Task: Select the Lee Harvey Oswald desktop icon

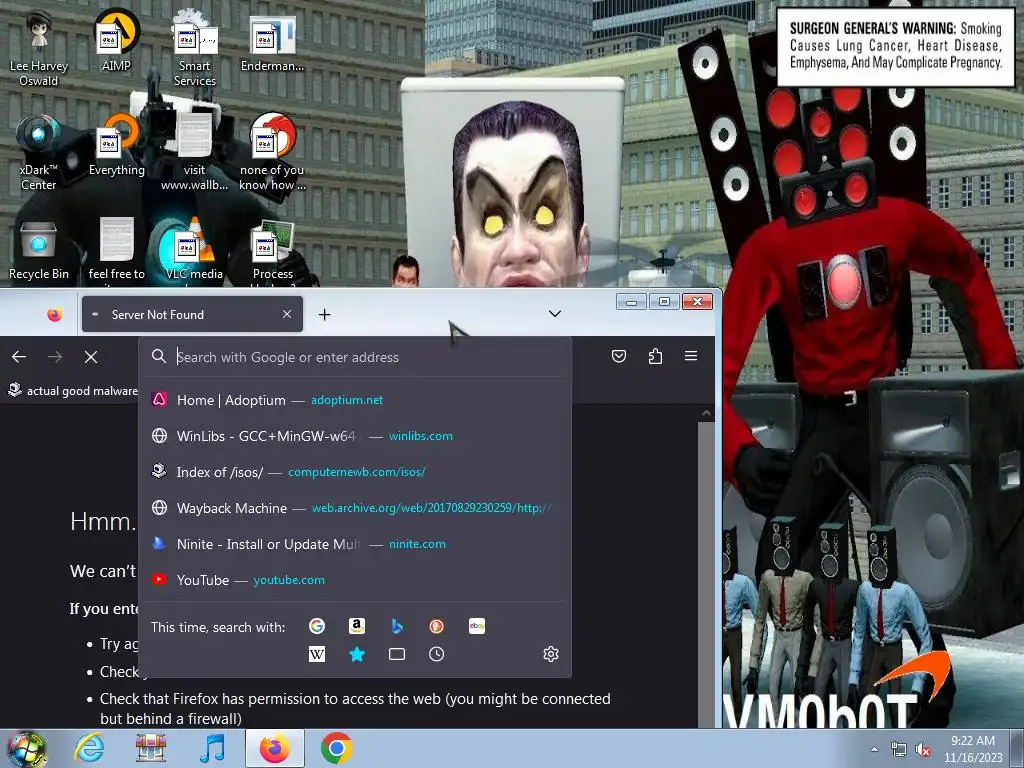Action: coord(39,48)
